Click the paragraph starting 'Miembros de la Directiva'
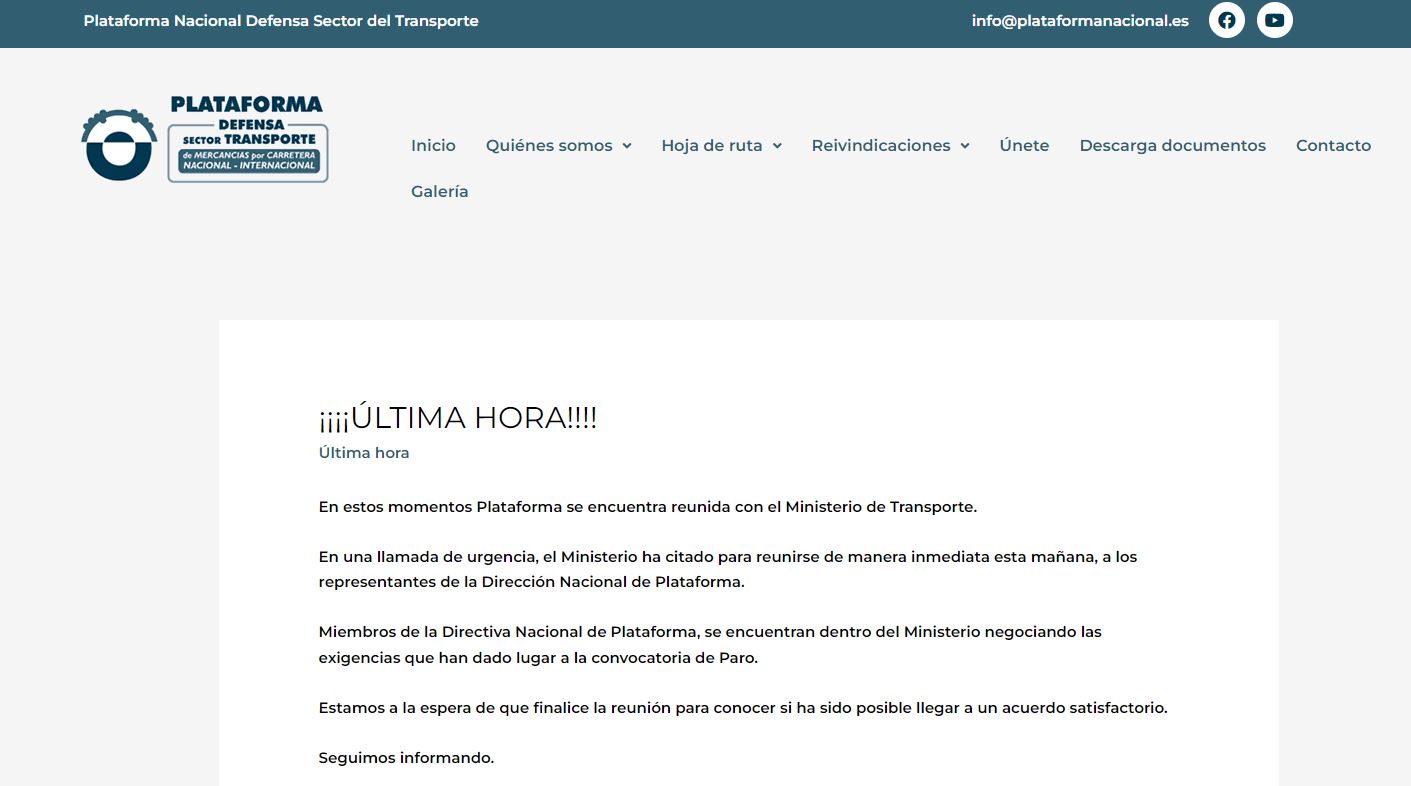Screen dimensions: 1411x786 pyautogui.click(x=710, y=645)
